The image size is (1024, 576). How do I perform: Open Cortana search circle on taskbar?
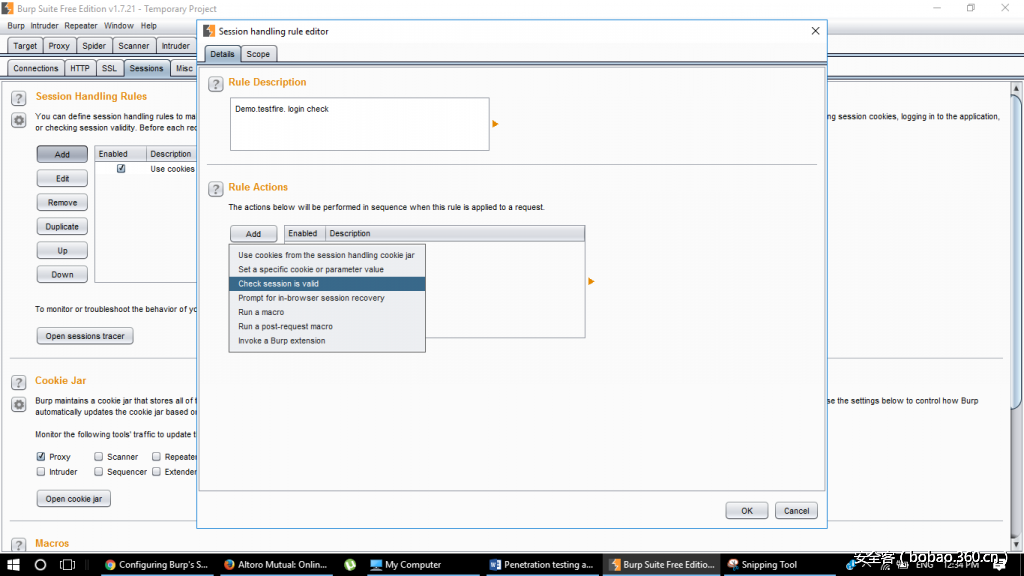click(40, 564)
